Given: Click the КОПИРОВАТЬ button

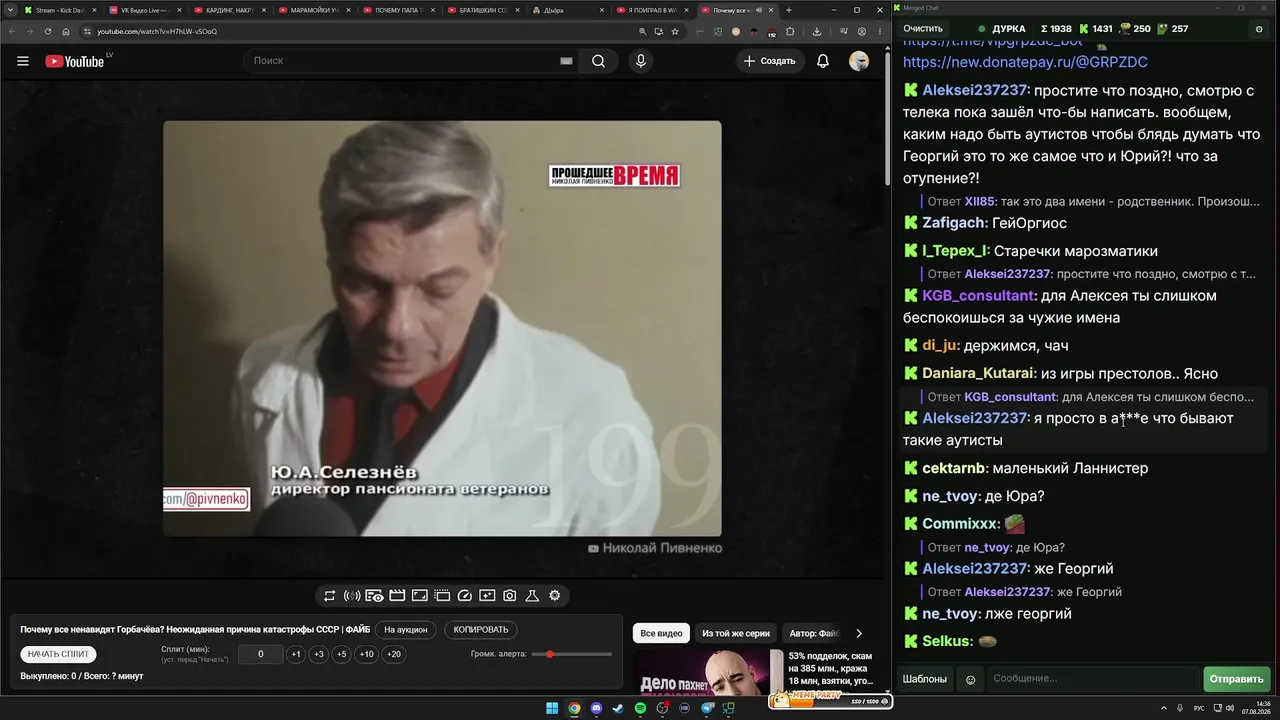Looking at the screenshot, I should 481,630.
